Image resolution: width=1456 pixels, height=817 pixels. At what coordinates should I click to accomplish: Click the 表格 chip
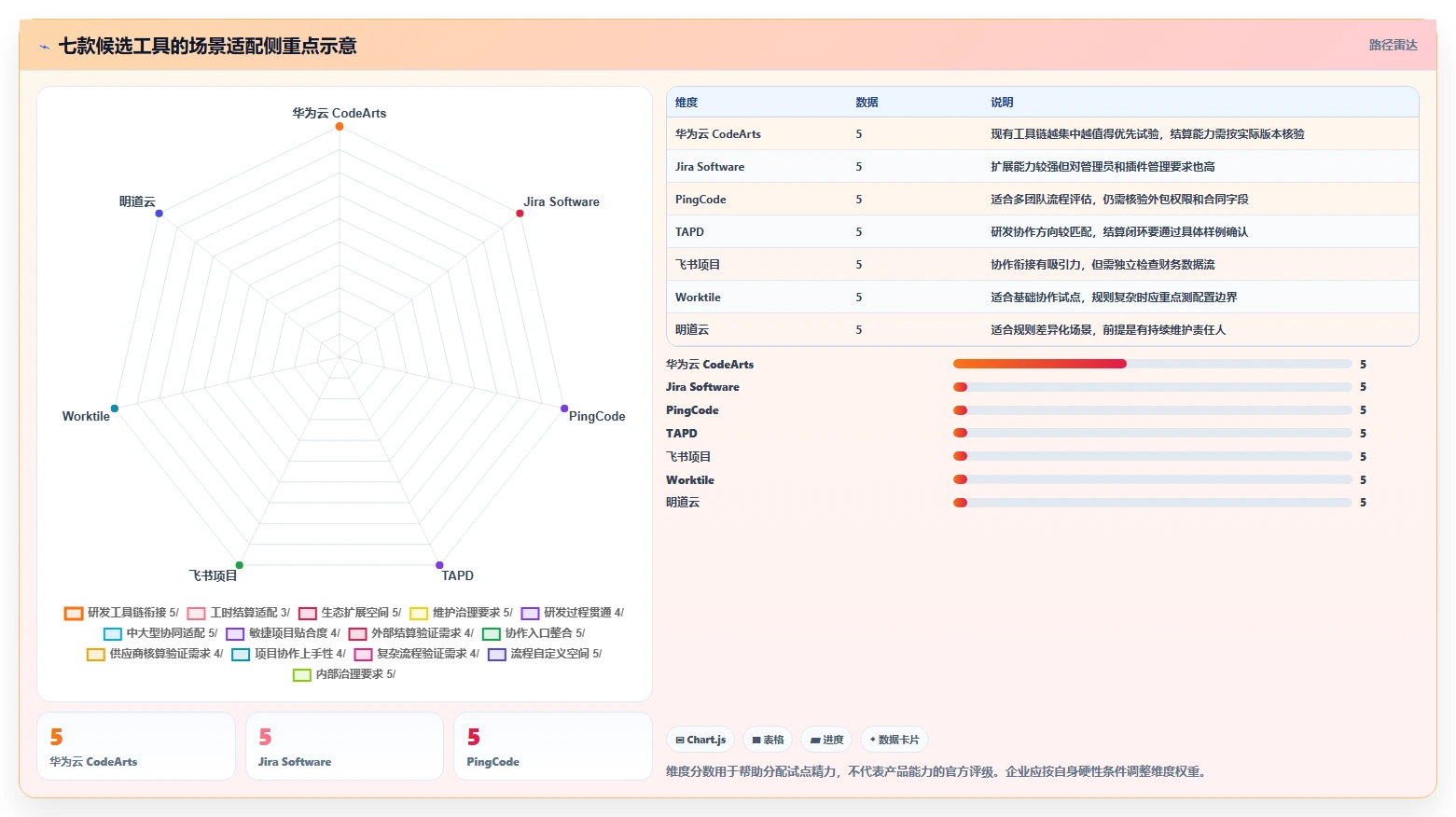tap(768, 740)
